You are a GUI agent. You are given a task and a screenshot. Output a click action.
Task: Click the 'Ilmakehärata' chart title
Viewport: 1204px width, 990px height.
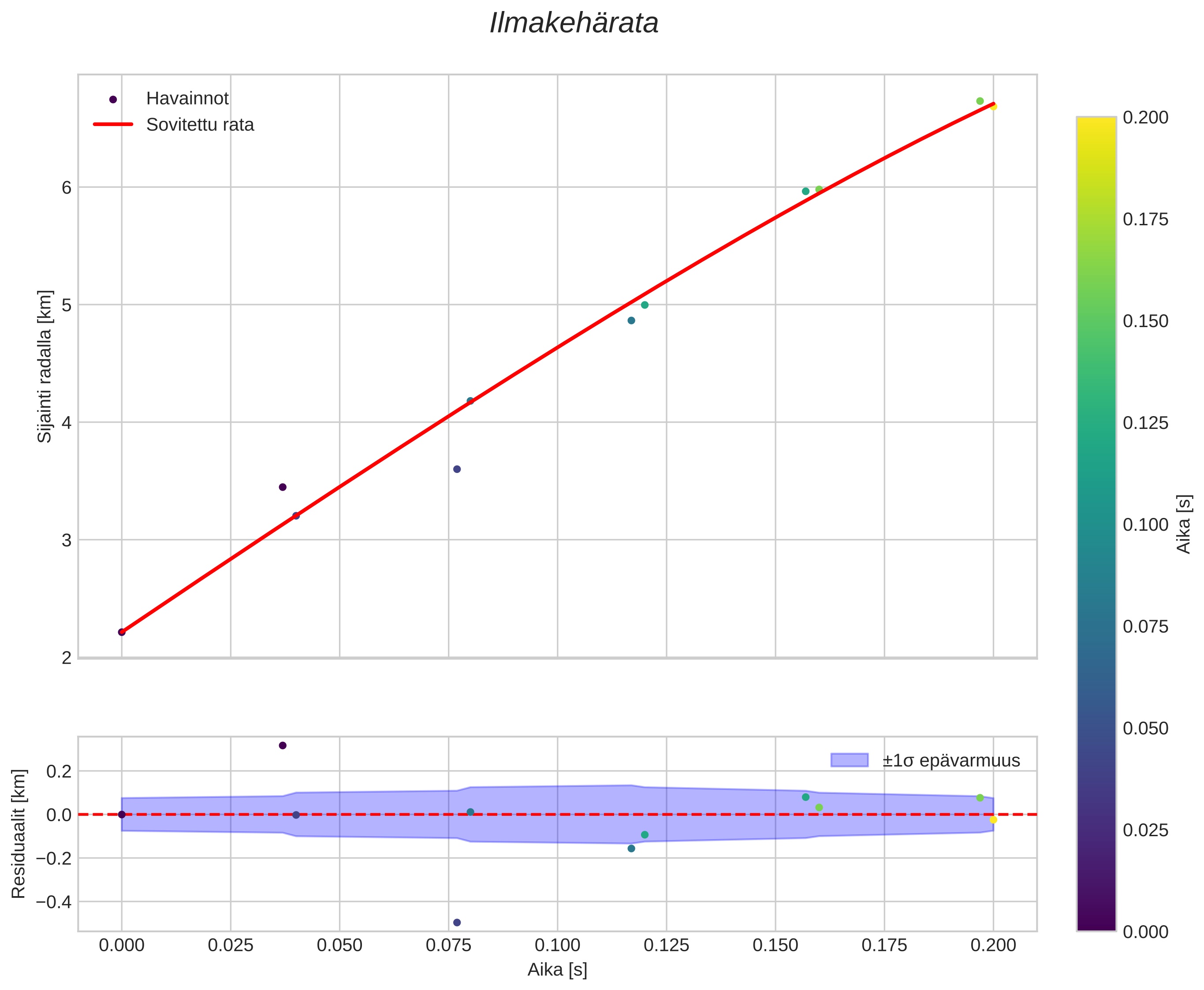(x=574, y=24)
